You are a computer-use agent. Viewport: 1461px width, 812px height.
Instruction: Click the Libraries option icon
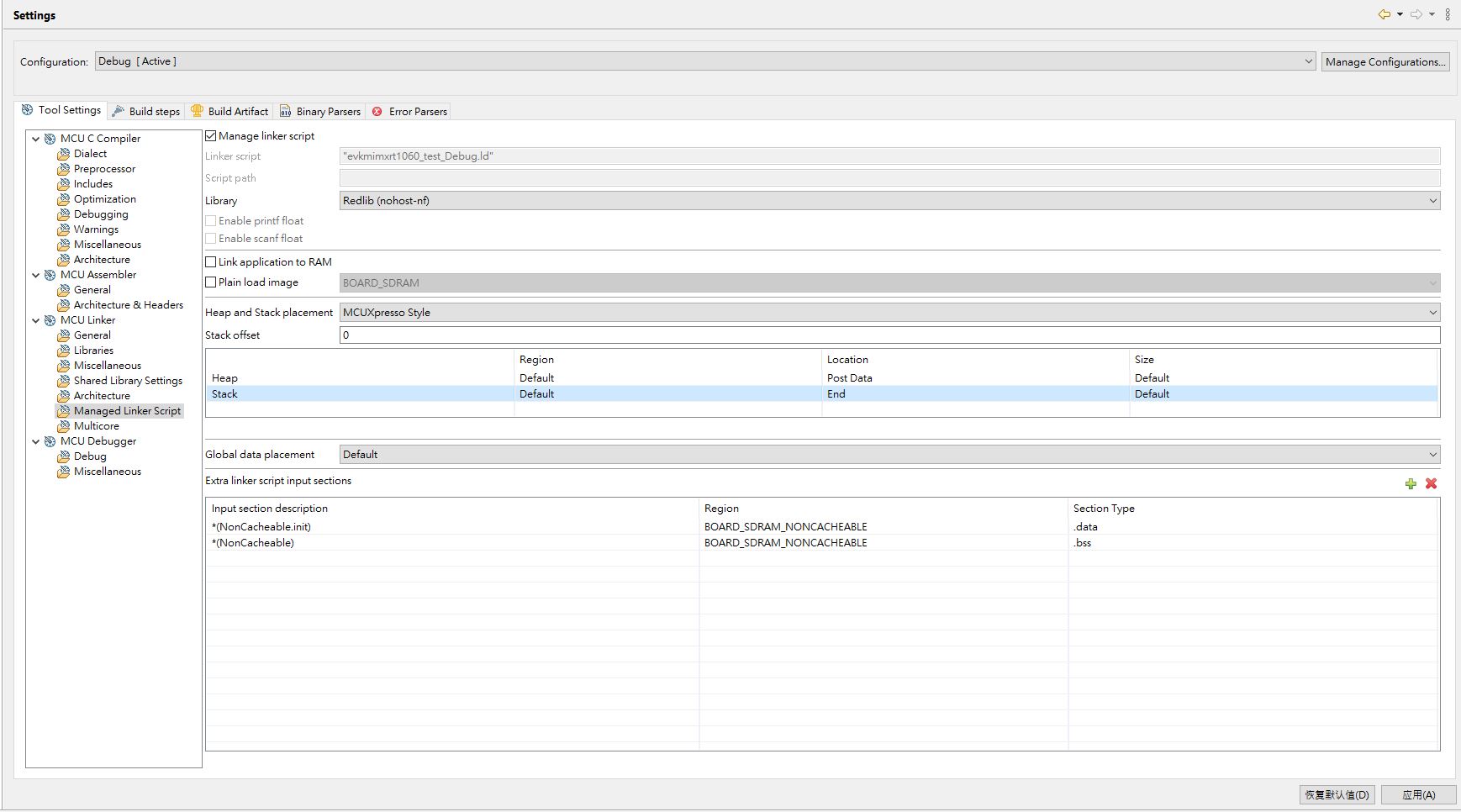tap(64, 351)
